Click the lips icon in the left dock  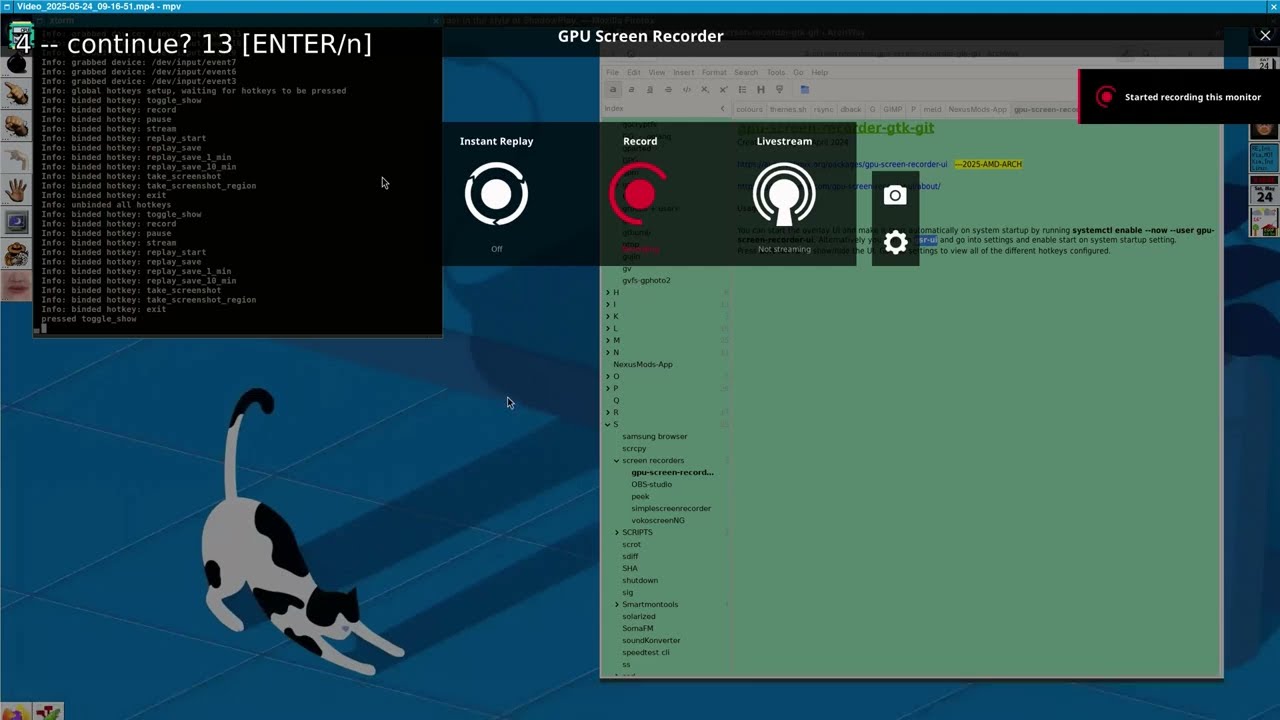click(x=16, y=284)
